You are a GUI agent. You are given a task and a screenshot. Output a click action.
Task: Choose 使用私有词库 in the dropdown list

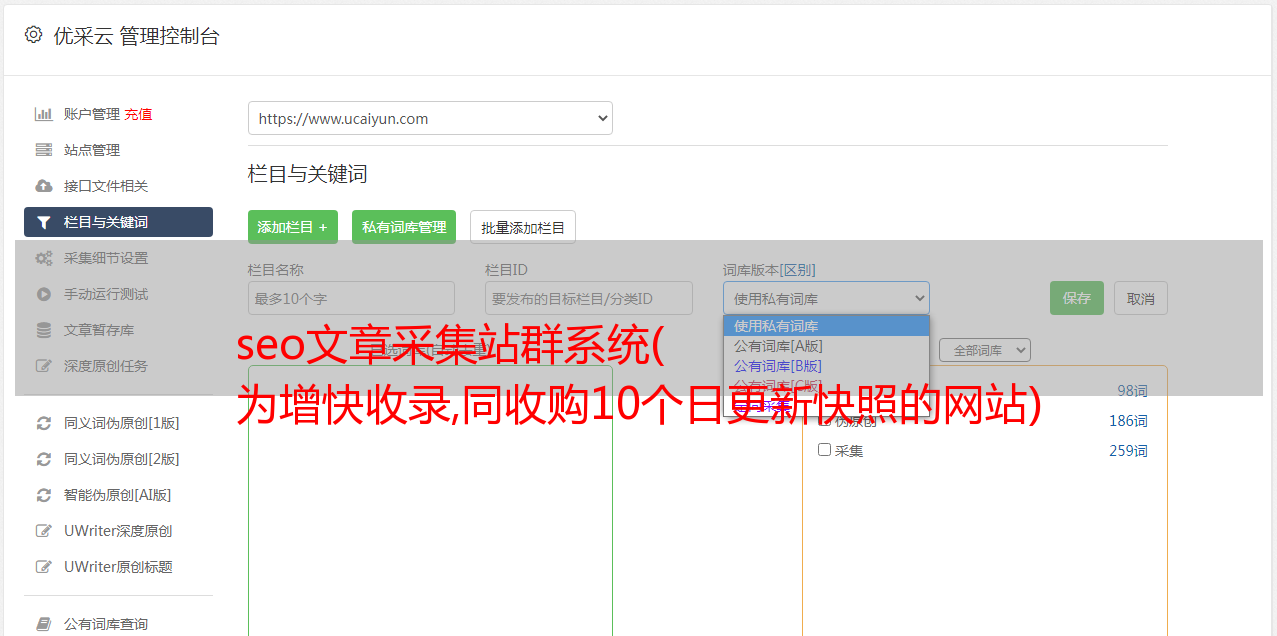tap(826, 326)
